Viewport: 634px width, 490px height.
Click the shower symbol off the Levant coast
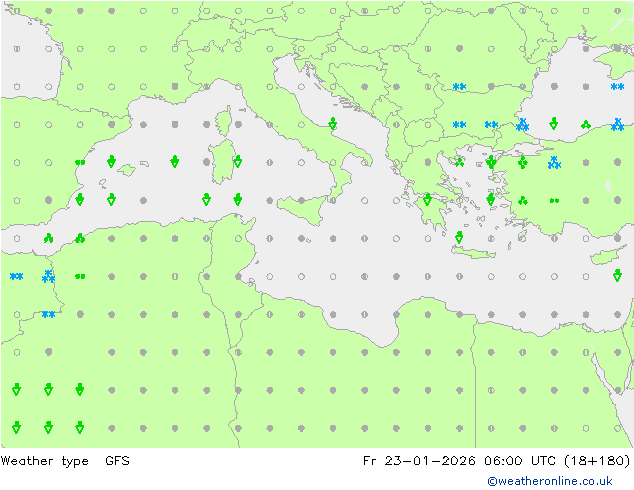click(x=617, y=275)
